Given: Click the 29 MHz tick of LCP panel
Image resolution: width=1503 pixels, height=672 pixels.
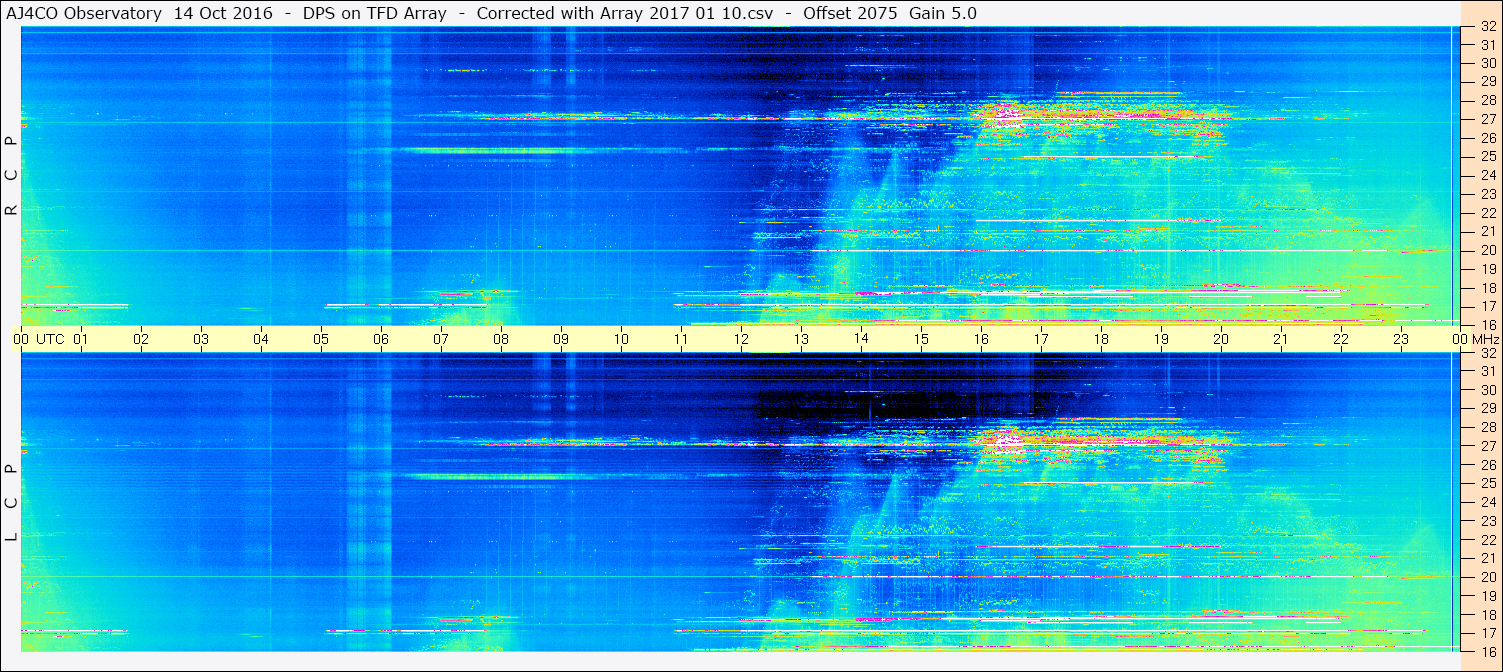Looking at the screenshot, I should coord(1487,409).
